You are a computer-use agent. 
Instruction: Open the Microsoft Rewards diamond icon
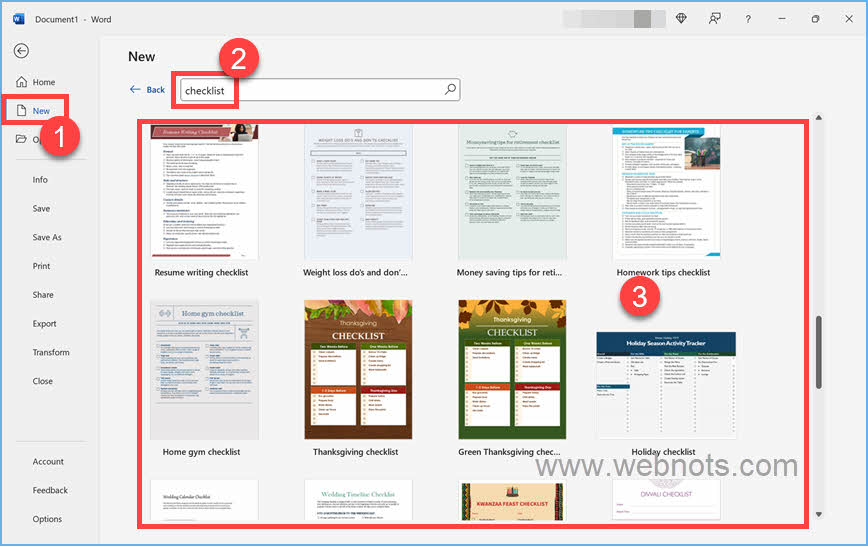(x=681, y=18)
